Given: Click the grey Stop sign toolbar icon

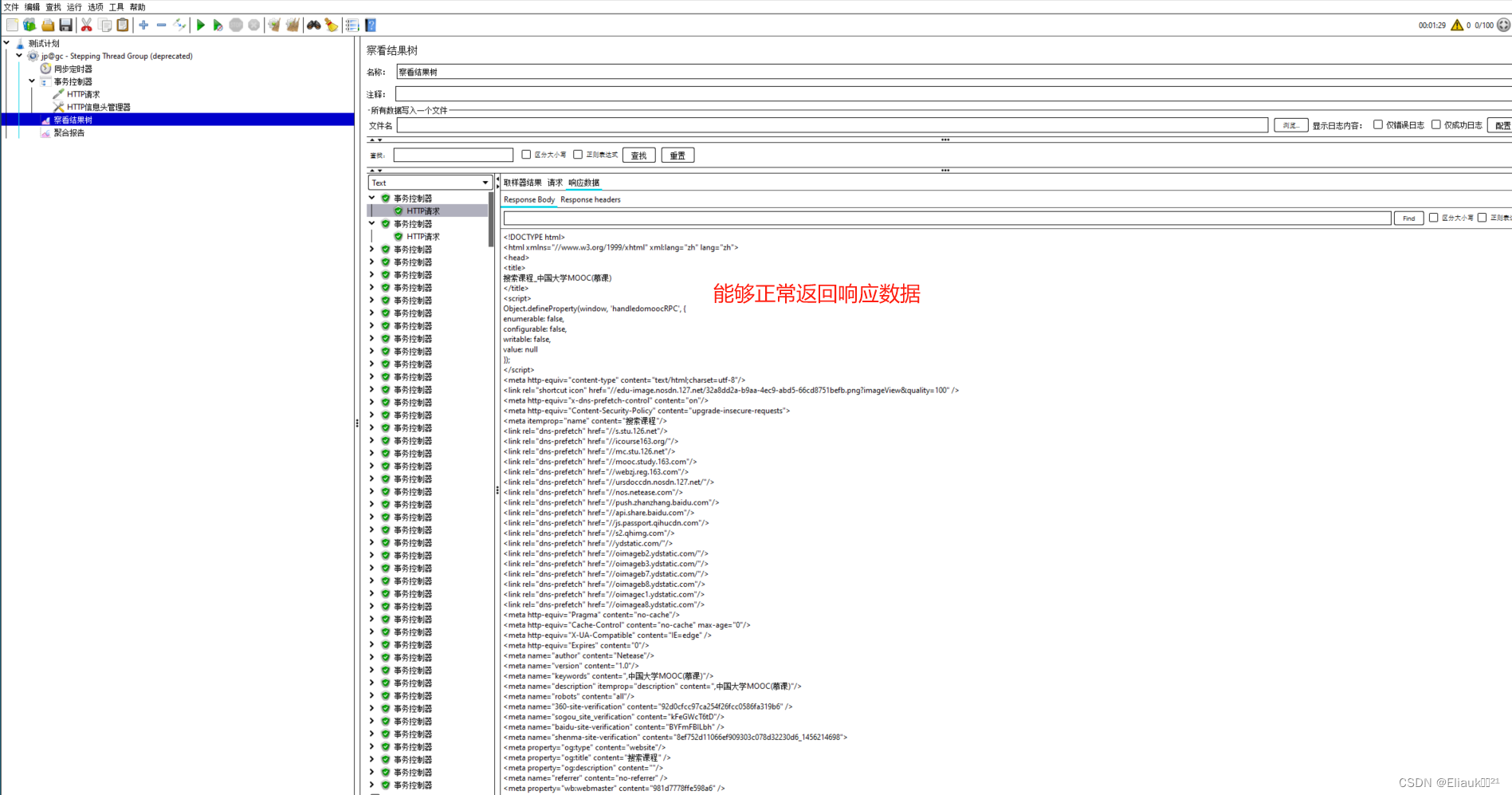Looking at the screenshot, I should pos(236,26).
